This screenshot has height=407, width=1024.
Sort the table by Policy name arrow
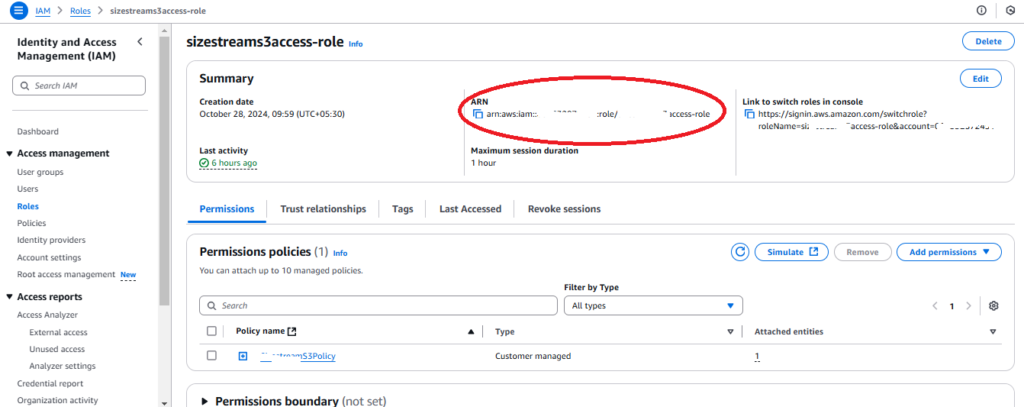[471, 332]
